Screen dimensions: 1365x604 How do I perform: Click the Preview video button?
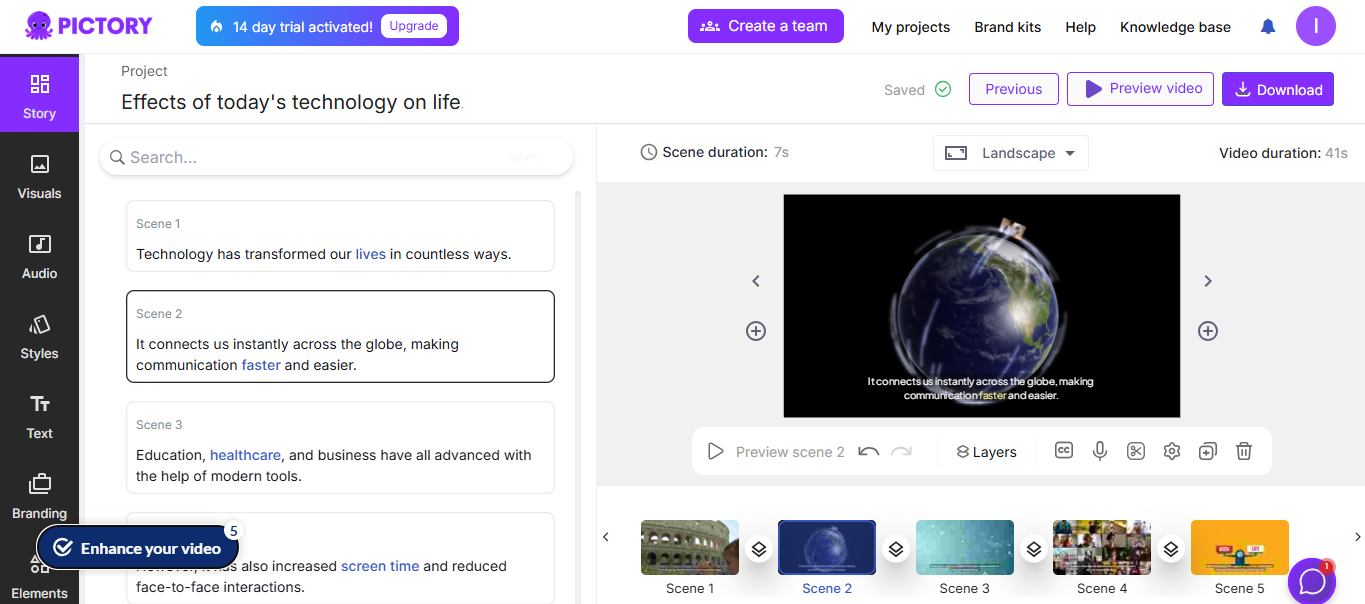pos(1140,88)
